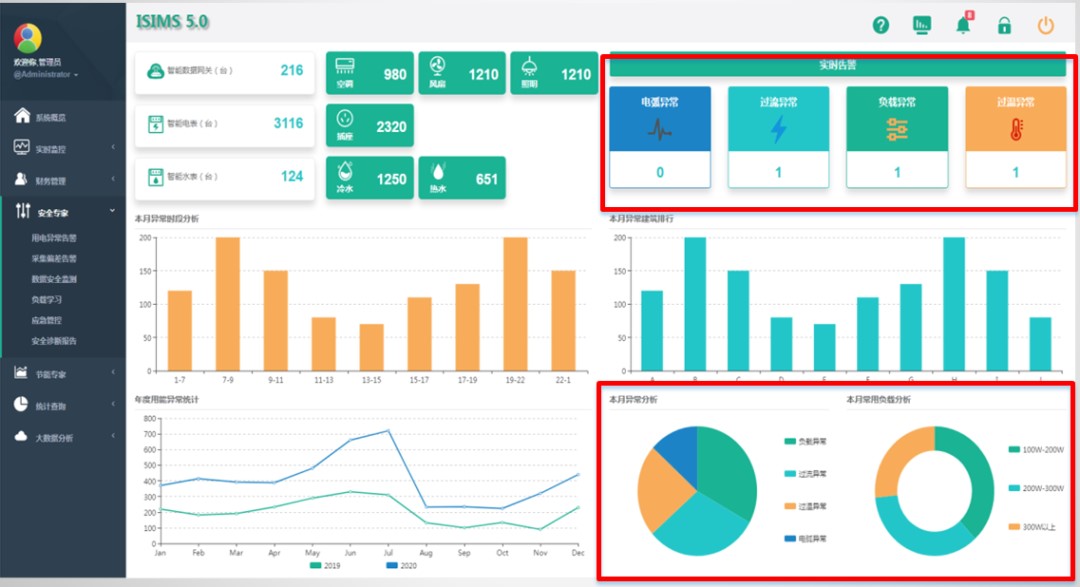Screen dimensions: 1080x587
Task: Click the lock screen padlock icon
Action: point(1004,26)
